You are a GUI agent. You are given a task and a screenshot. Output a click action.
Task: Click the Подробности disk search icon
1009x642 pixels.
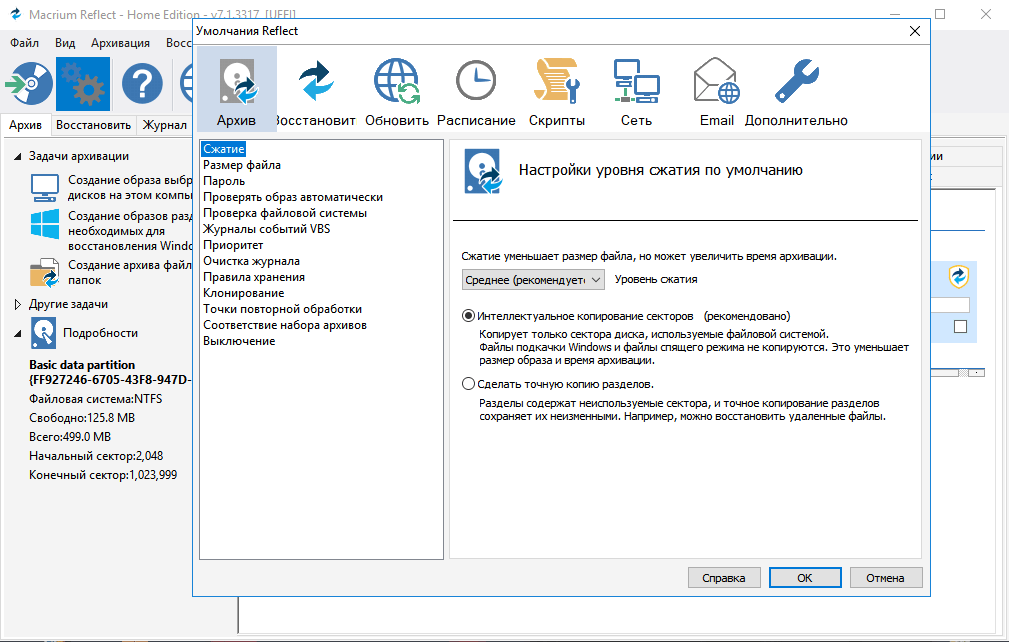[43, 333]
